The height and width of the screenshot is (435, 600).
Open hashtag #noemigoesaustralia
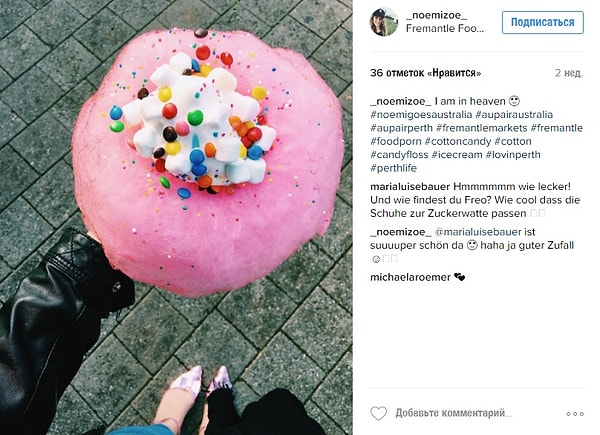point(421,114)
